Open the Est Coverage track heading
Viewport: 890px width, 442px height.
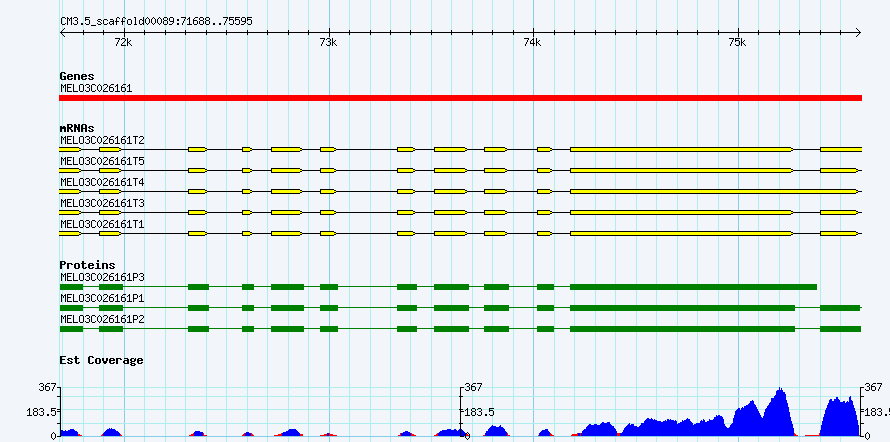(x=102, y=360)
